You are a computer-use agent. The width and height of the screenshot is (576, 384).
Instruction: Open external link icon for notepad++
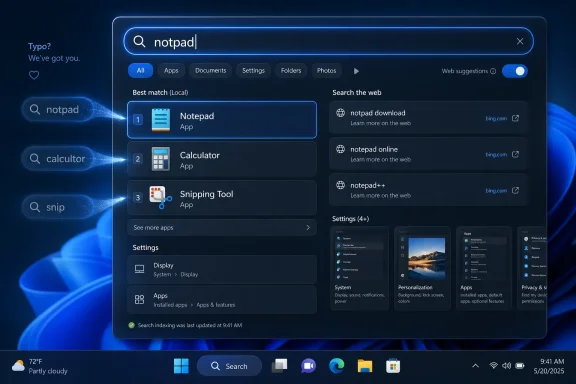click(515, 190)
